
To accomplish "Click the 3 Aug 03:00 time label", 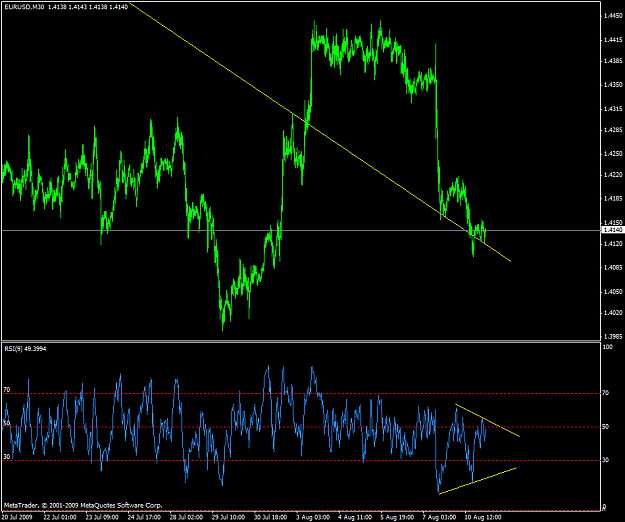I will click(313, 517).
